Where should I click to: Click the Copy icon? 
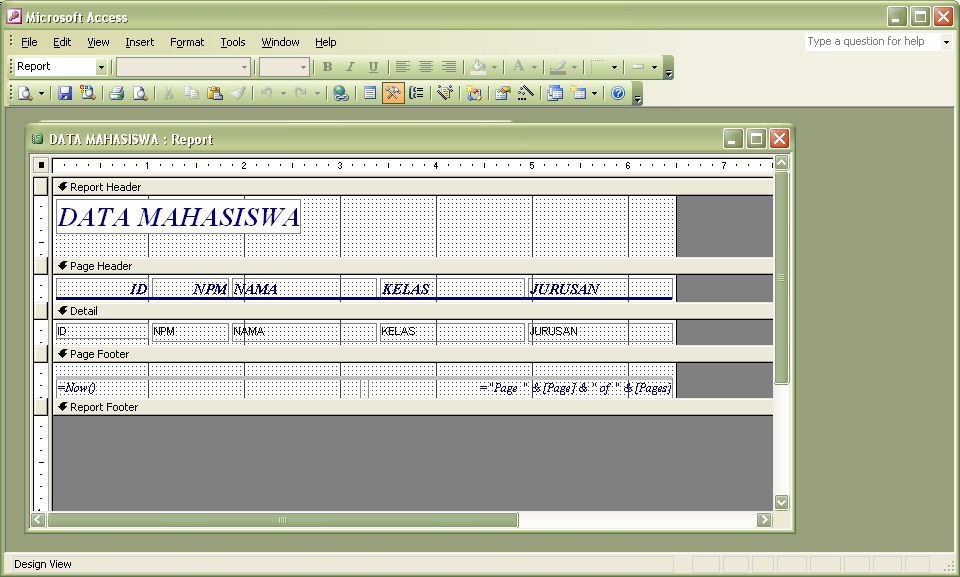(192, 93)
